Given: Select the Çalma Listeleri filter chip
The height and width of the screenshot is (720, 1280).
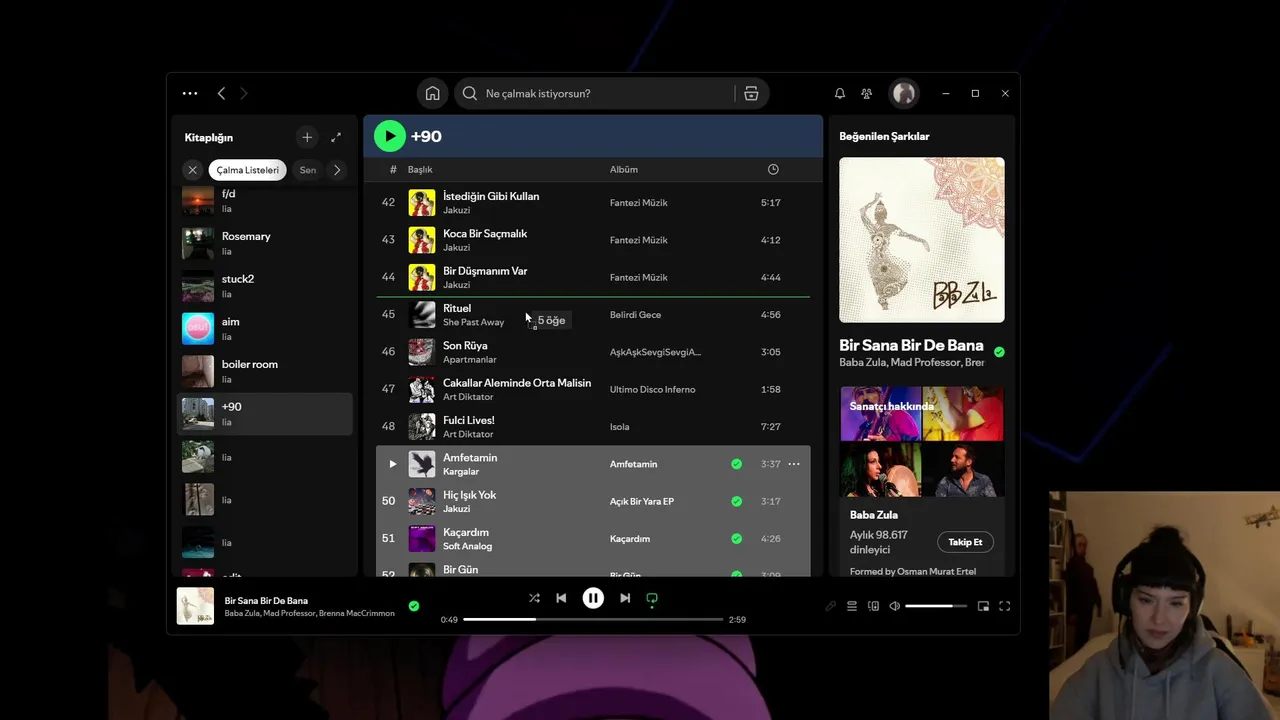Looking at the screenshot, I should coord(248,170).
